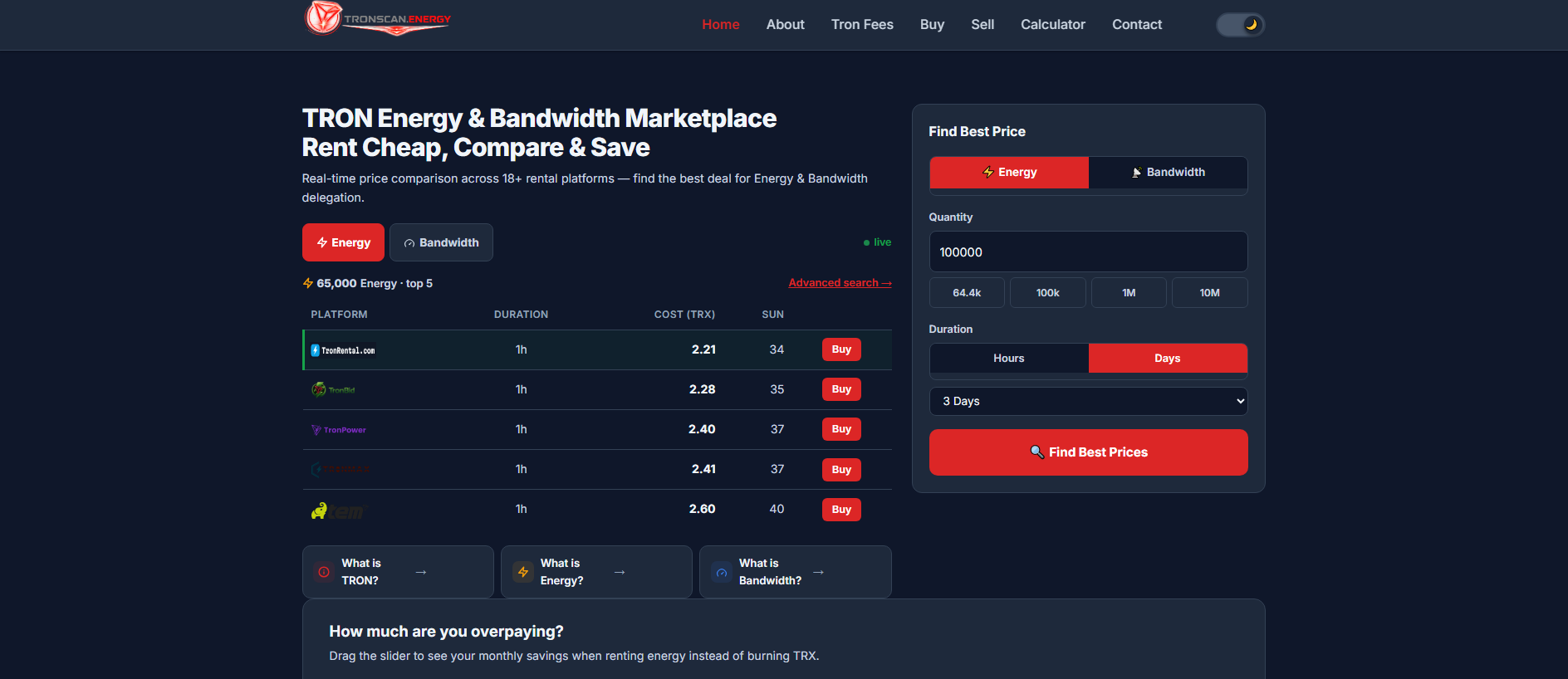Switch duration unit to Hours
This screenshot has height=679, width=1568.
[1009, 359]
